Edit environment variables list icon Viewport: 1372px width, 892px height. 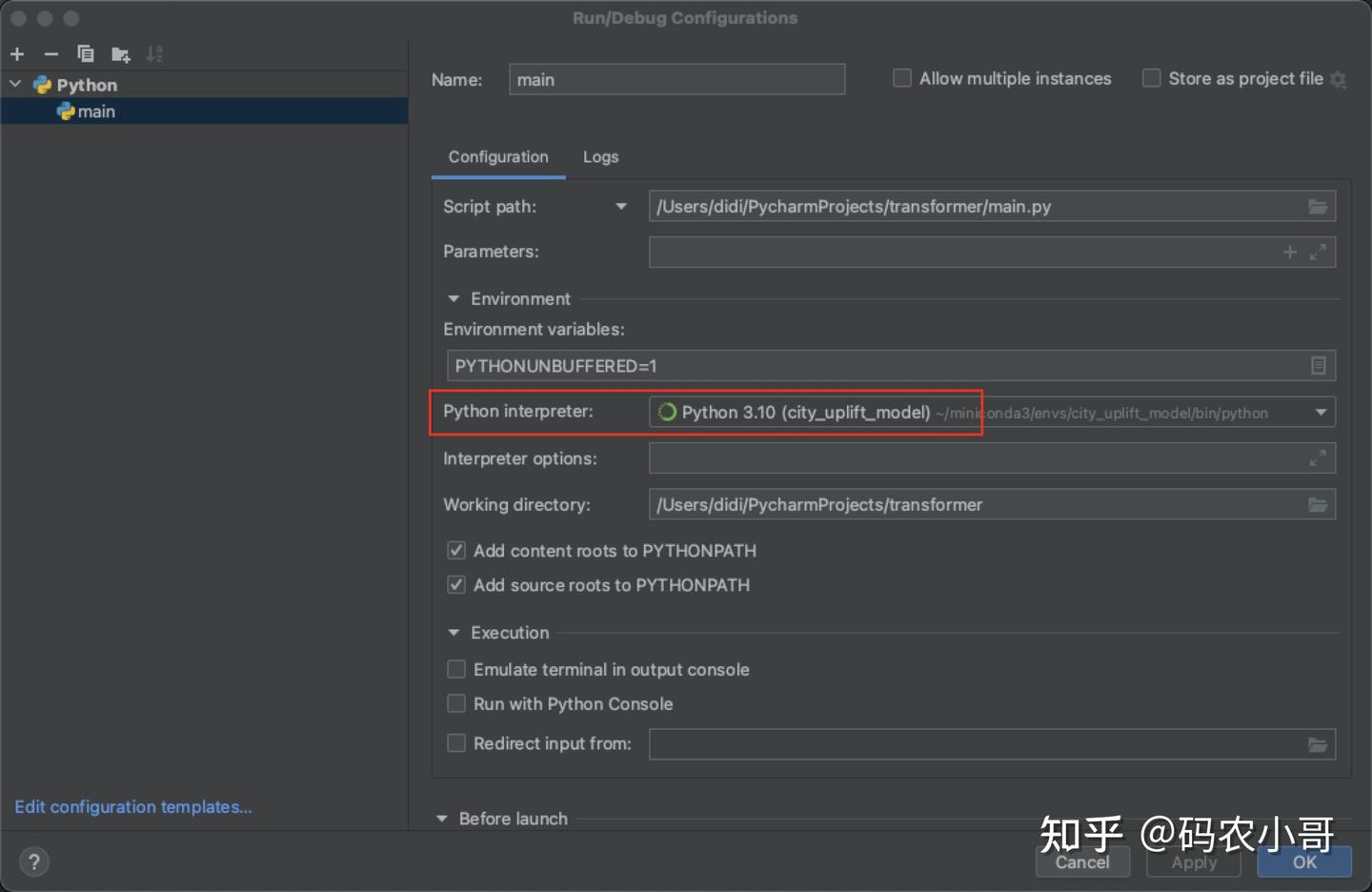point(1318,366)
